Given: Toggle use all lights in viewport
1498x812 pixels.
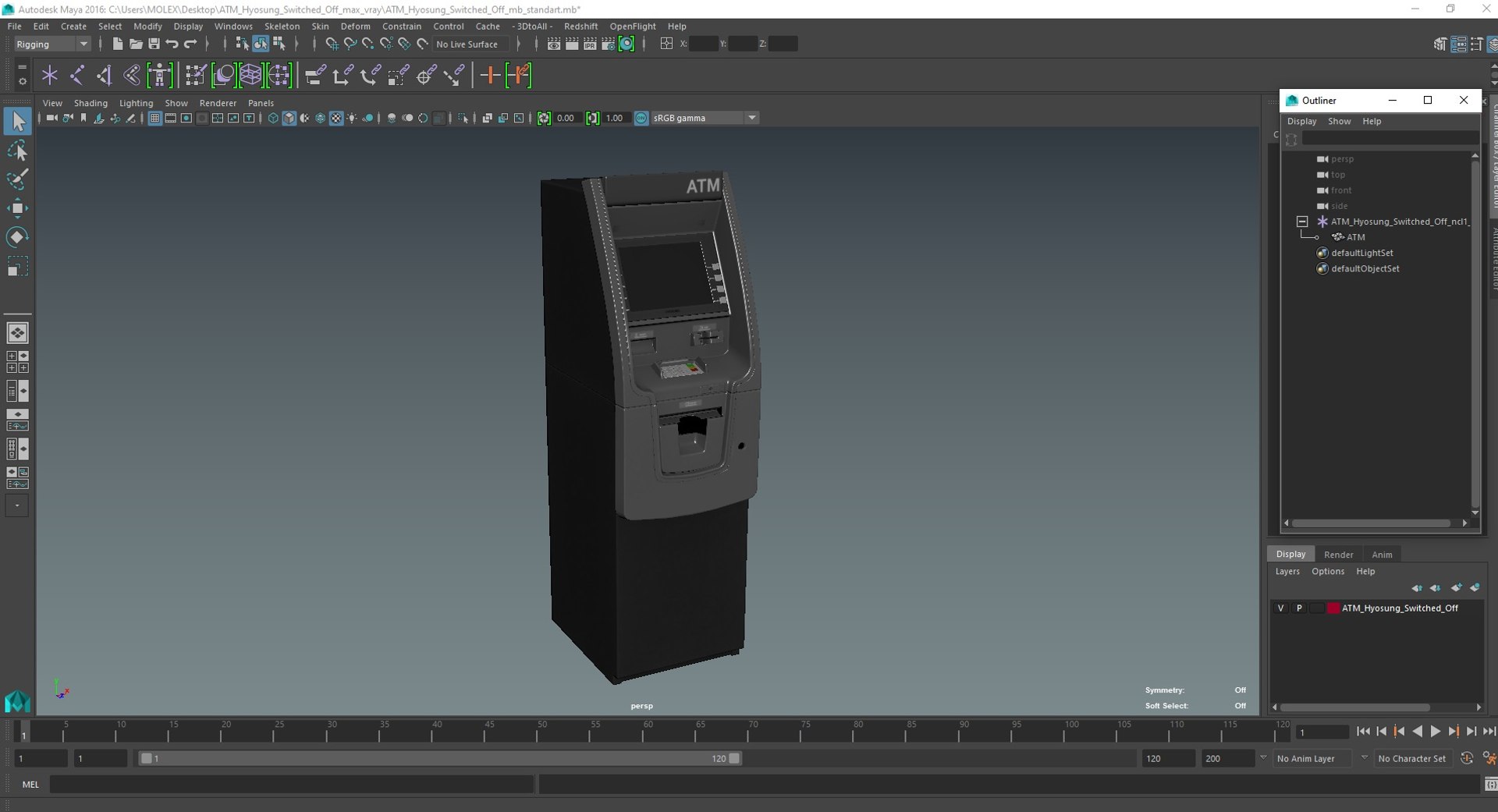Looking at the screenshot, I should (x=352, y=119).
